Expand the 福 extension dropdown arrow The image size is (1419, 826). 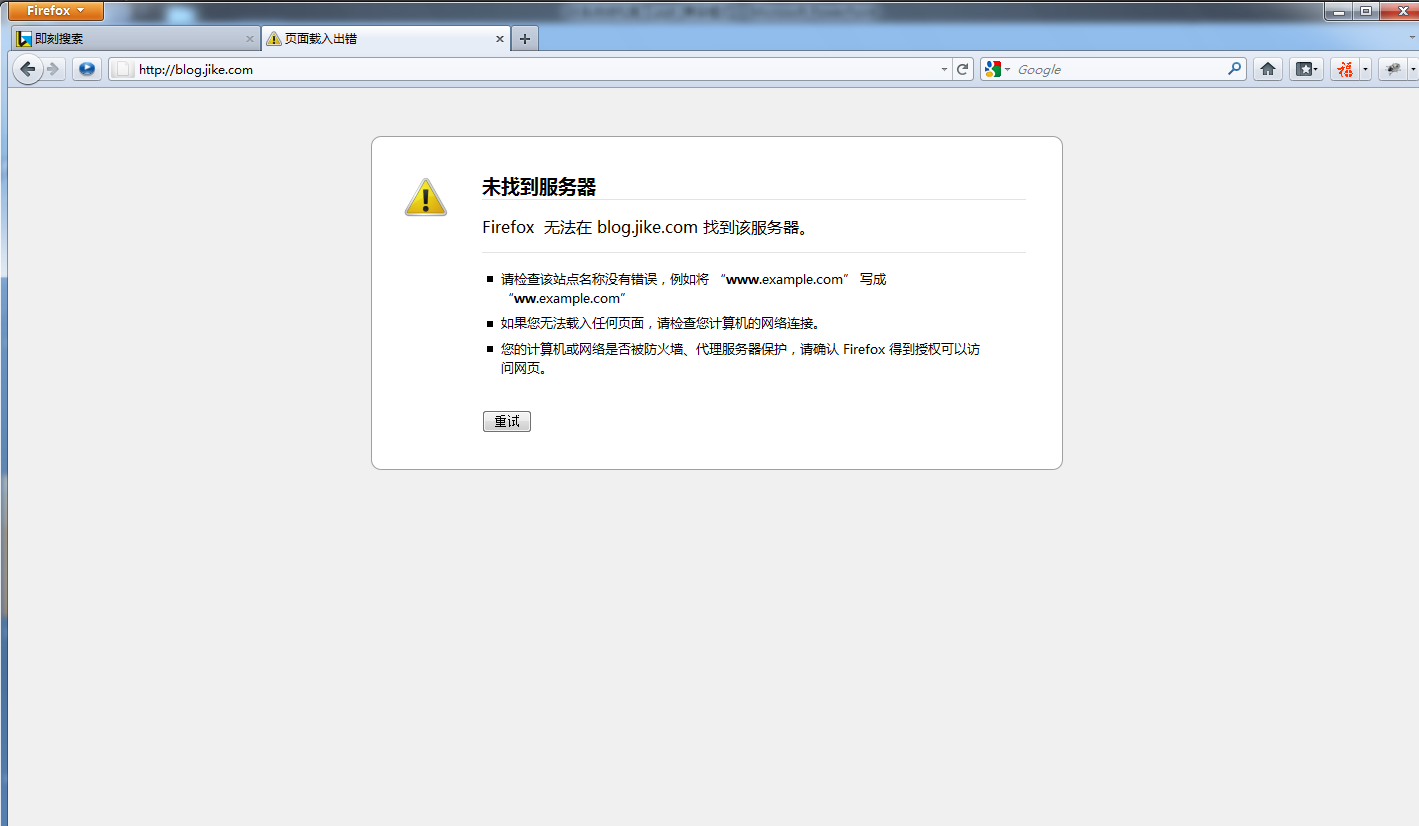point(1365,70)
